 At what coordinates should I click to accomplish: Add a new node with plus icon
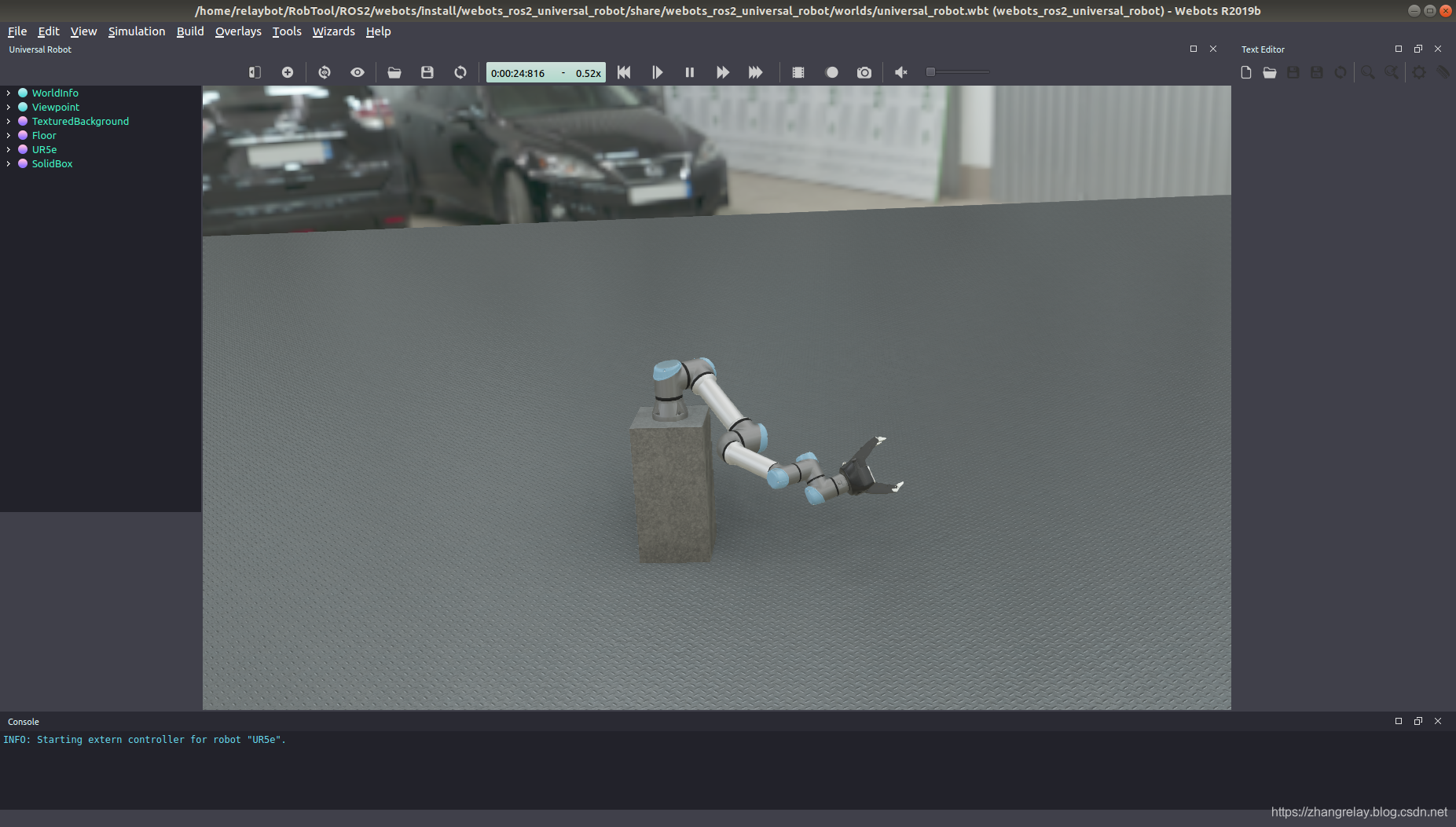point(288,72)
